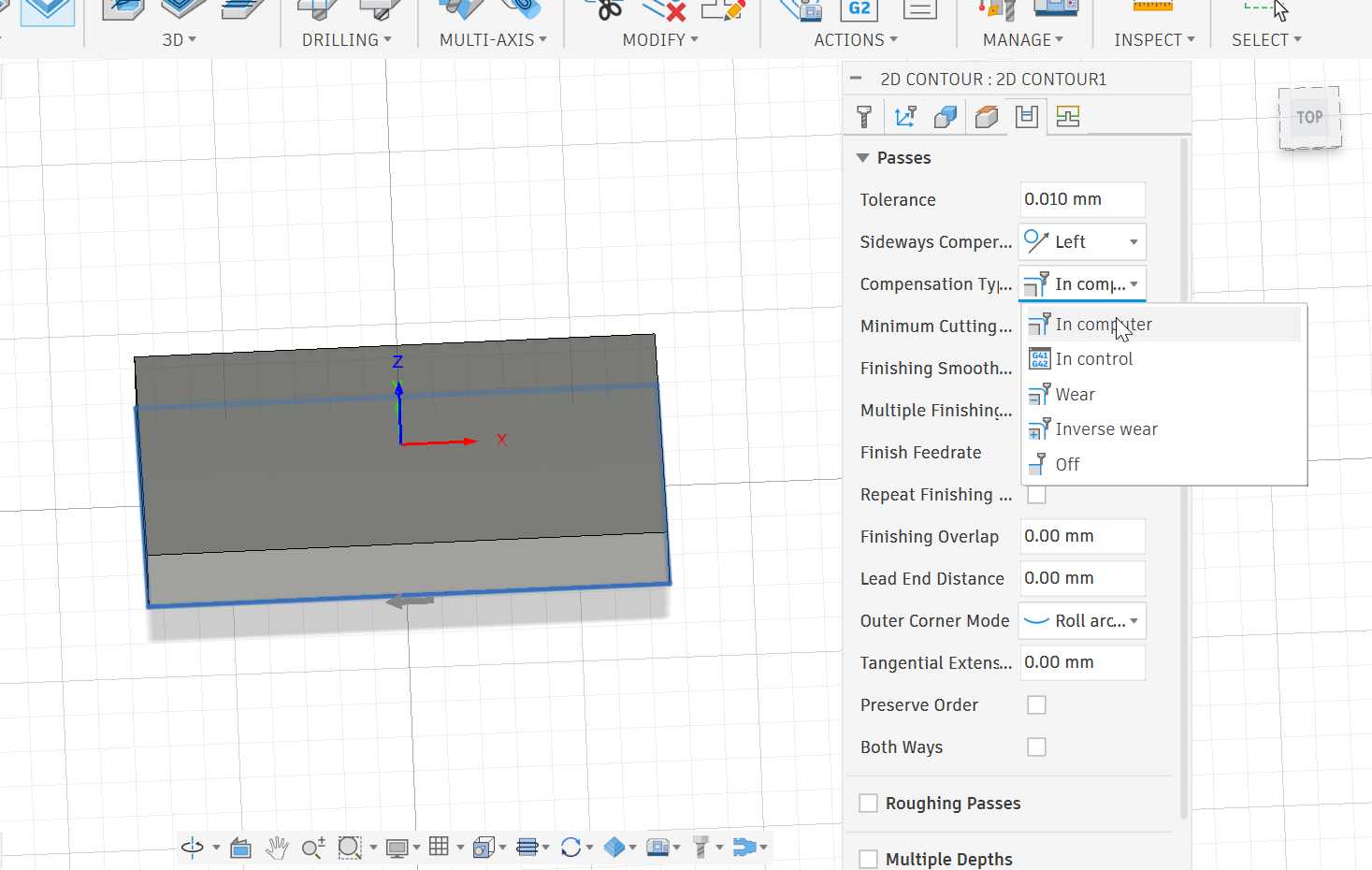Click the delete toolpath icon with red X
Image resolution: width=1372 pixels, height=870 pixels.
pyautogui.click(x=666, y=9)
